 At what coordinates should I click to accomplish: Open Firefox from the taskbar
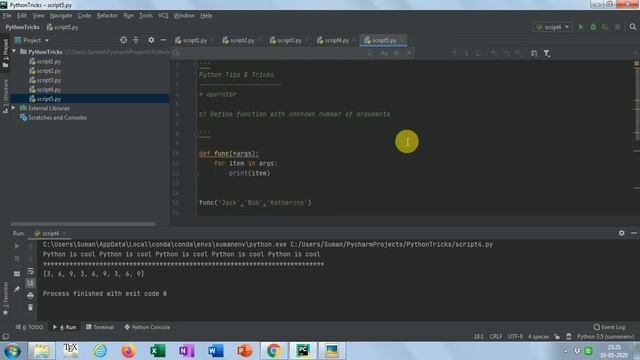point(129,351)
